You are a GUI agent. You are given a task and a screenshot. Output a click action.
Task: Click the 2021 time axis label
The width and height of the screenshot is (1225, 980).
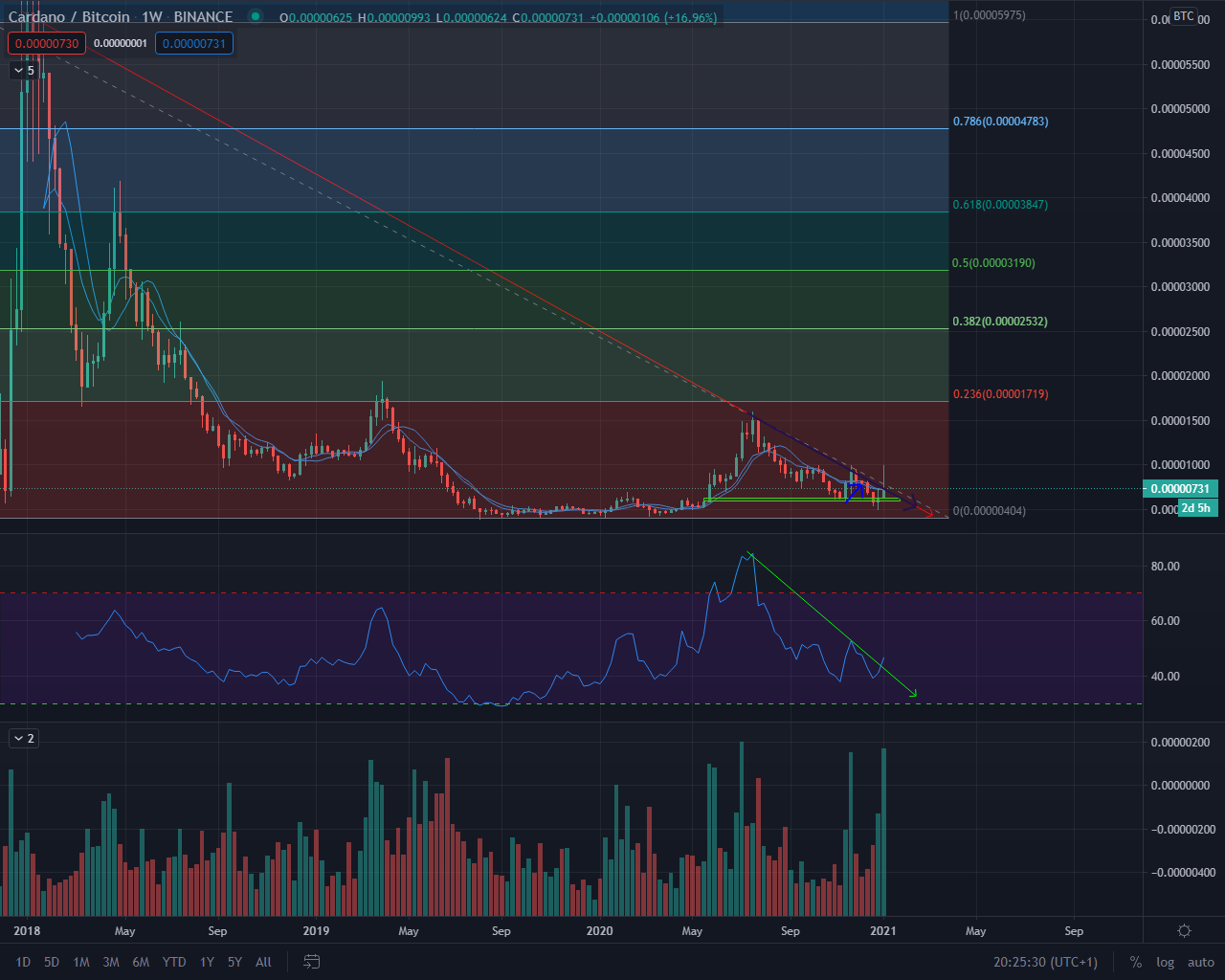882,931
